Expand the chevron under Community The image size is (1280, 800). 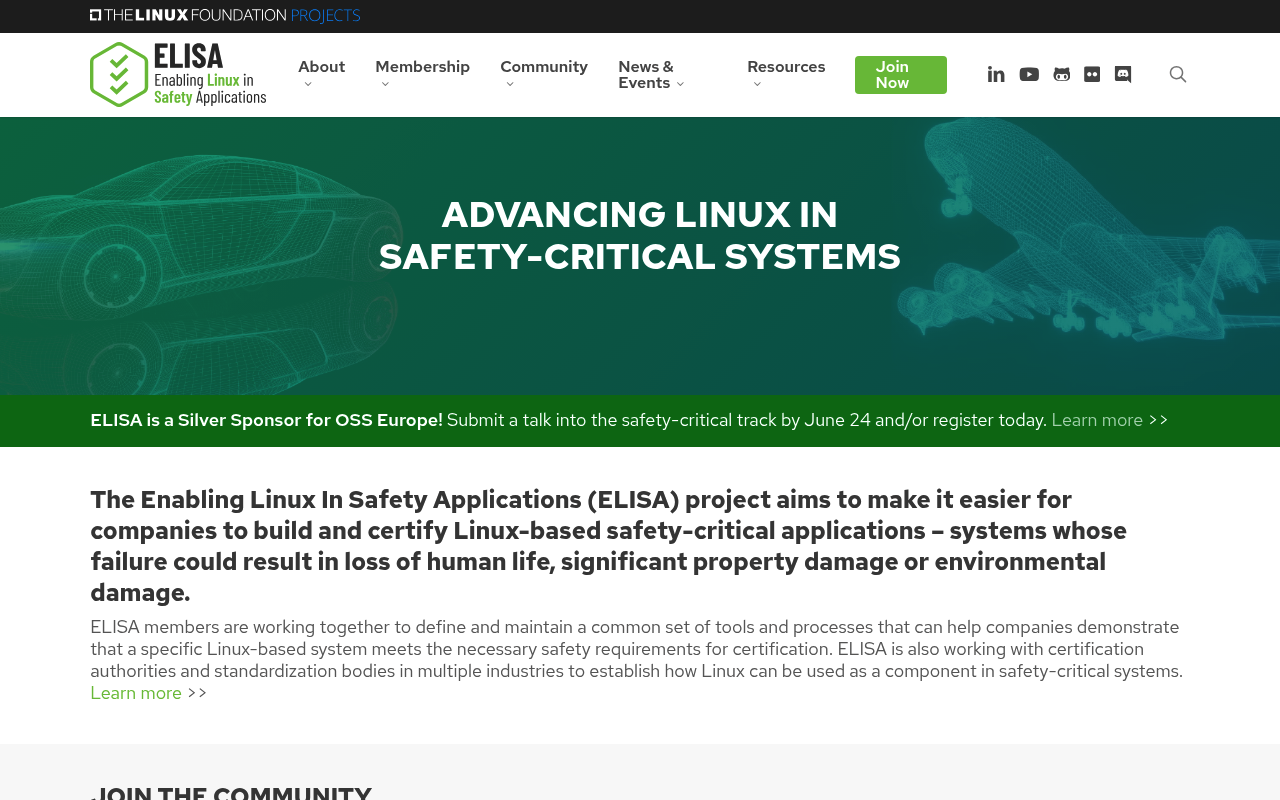pyautogui.click(x=510, y=84)
